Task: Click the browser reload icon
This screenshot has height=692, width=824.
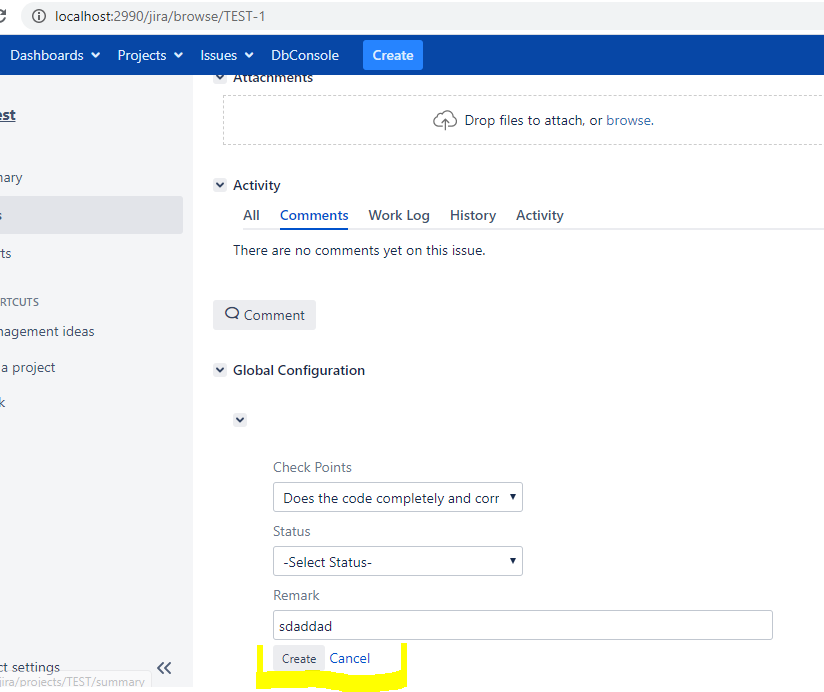Action: tap(2, 16)
